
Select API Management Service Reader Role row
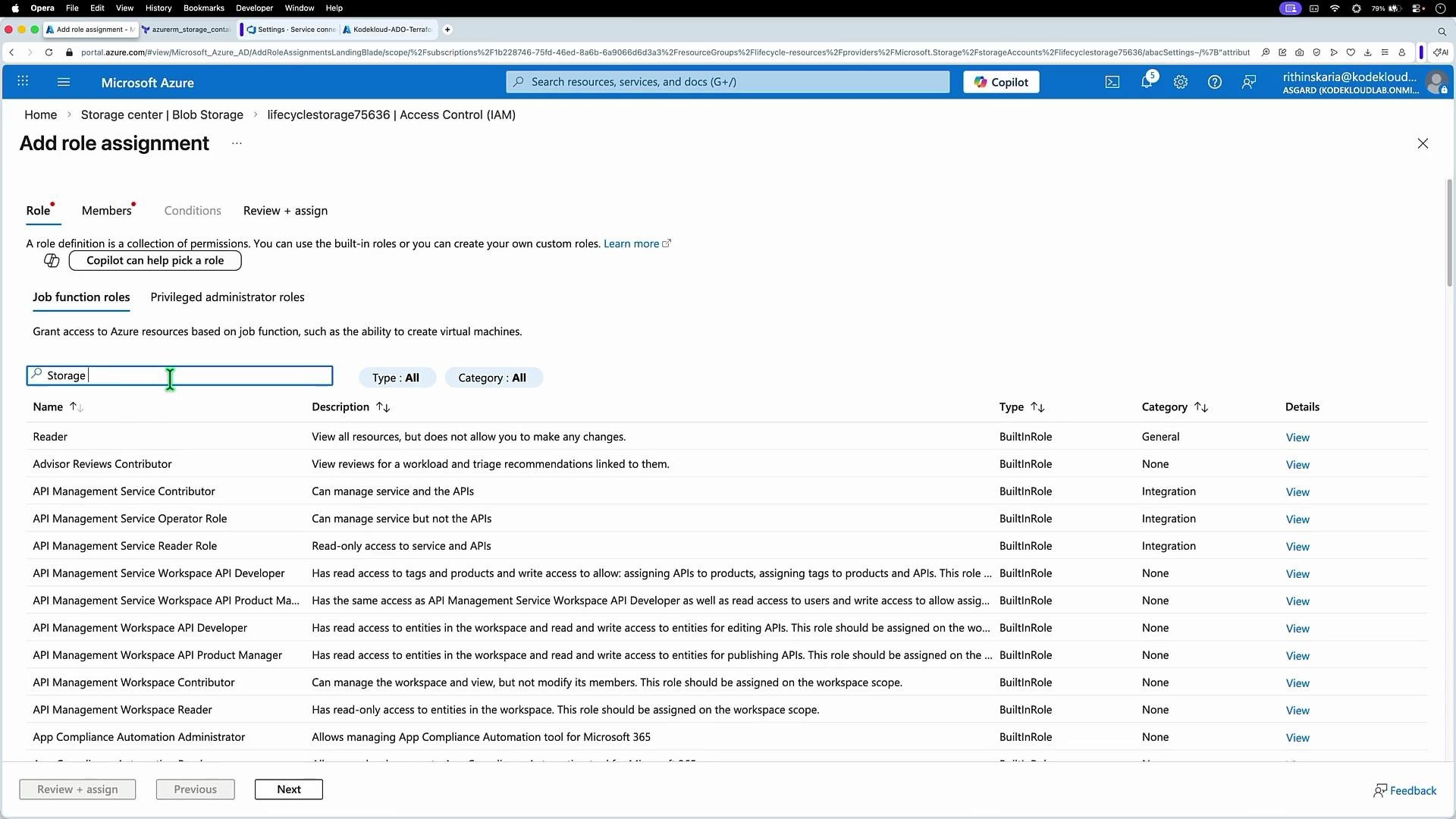(726, 546)
